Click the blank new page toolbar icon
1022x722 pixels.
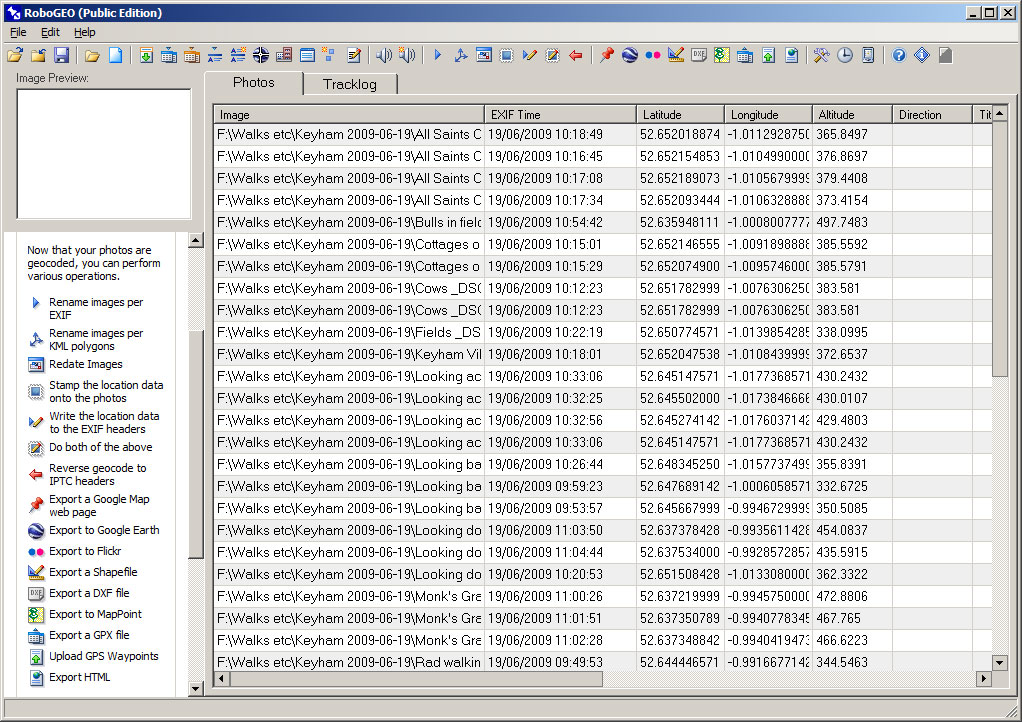pos(115,55)
